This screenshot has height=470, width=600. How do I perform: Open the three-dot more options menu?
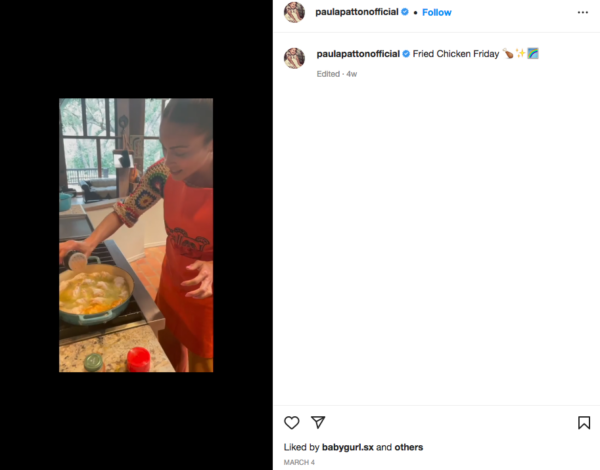[583, 12]
